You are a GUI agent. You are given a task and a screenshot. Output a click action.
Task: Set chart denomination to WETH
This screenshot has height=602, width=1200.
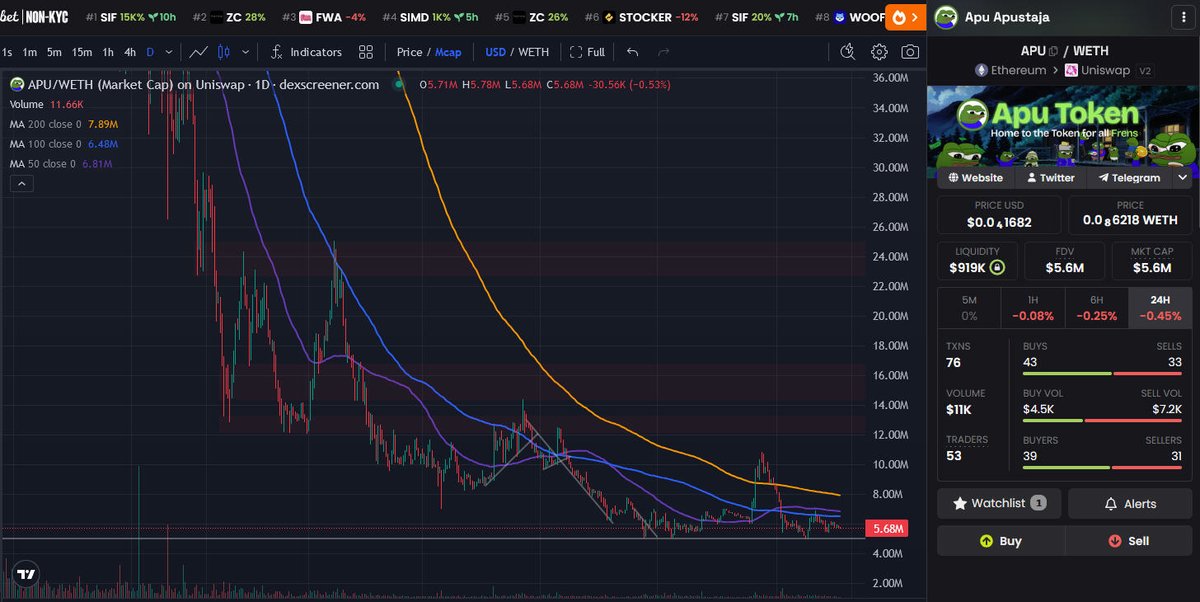click(x=535, y=52)
